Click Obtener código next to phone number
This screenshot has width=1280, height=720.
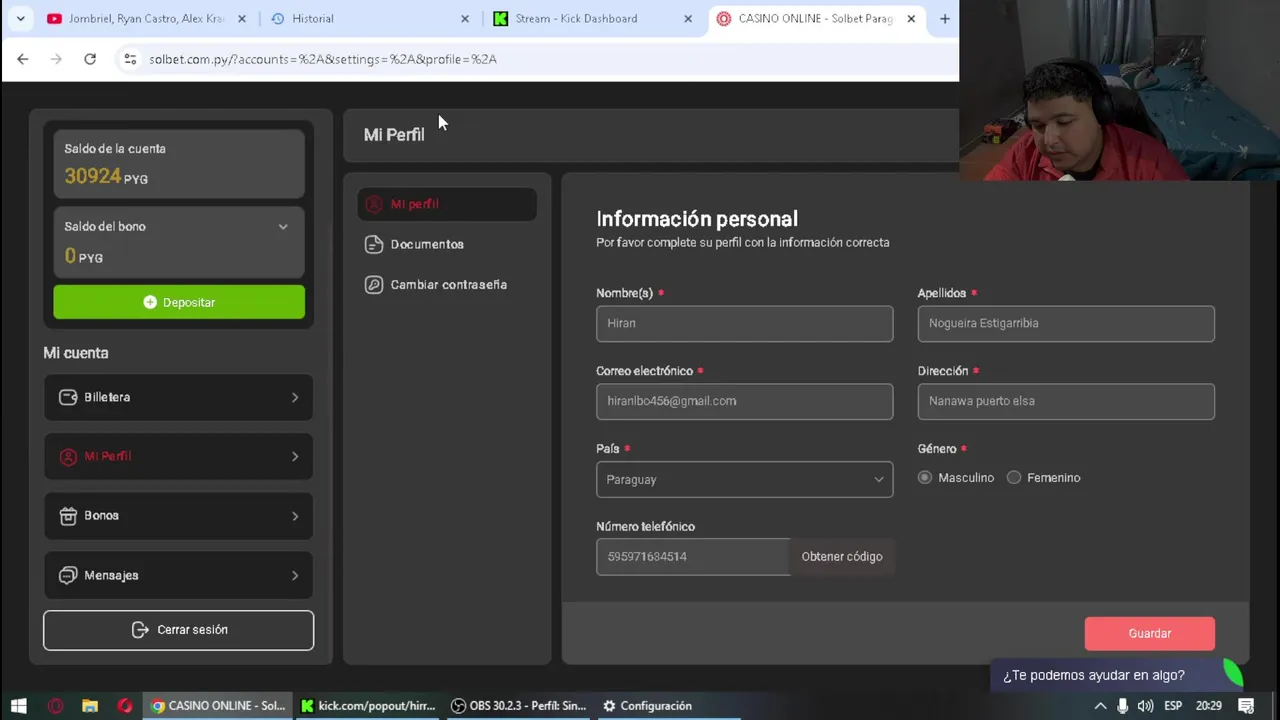coord(842,557)
